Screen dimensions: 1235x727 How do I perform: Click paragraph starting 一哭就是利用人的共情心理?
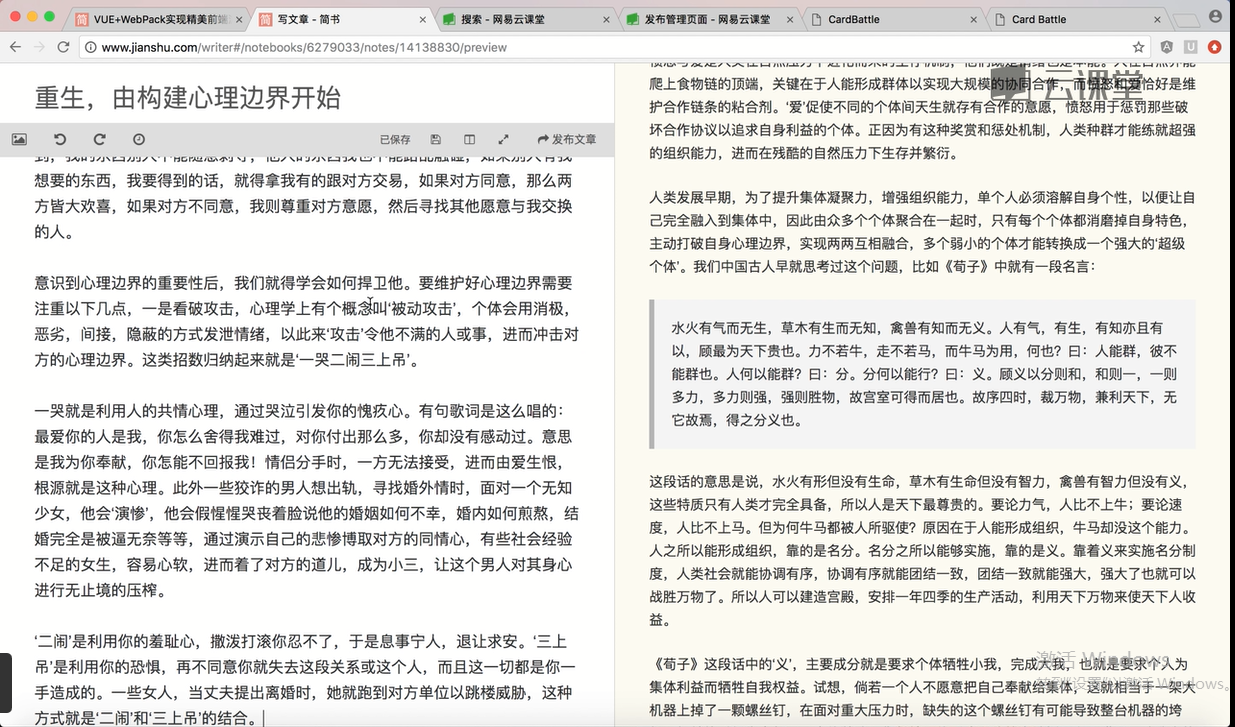click(x=306, y=501)
